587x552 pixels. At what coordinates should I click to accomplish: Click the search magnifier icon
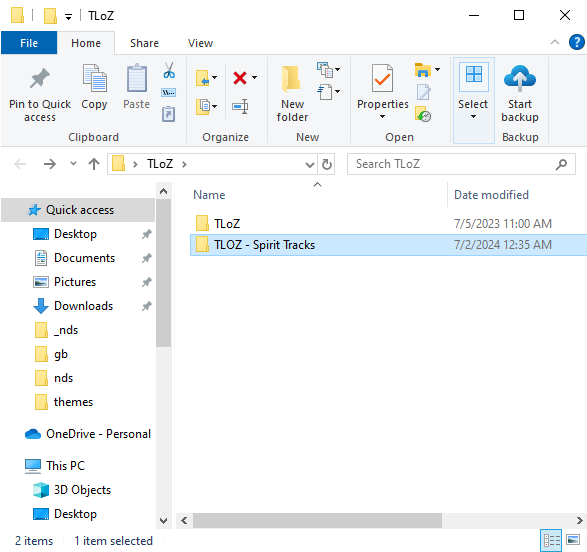pos(561,164)
